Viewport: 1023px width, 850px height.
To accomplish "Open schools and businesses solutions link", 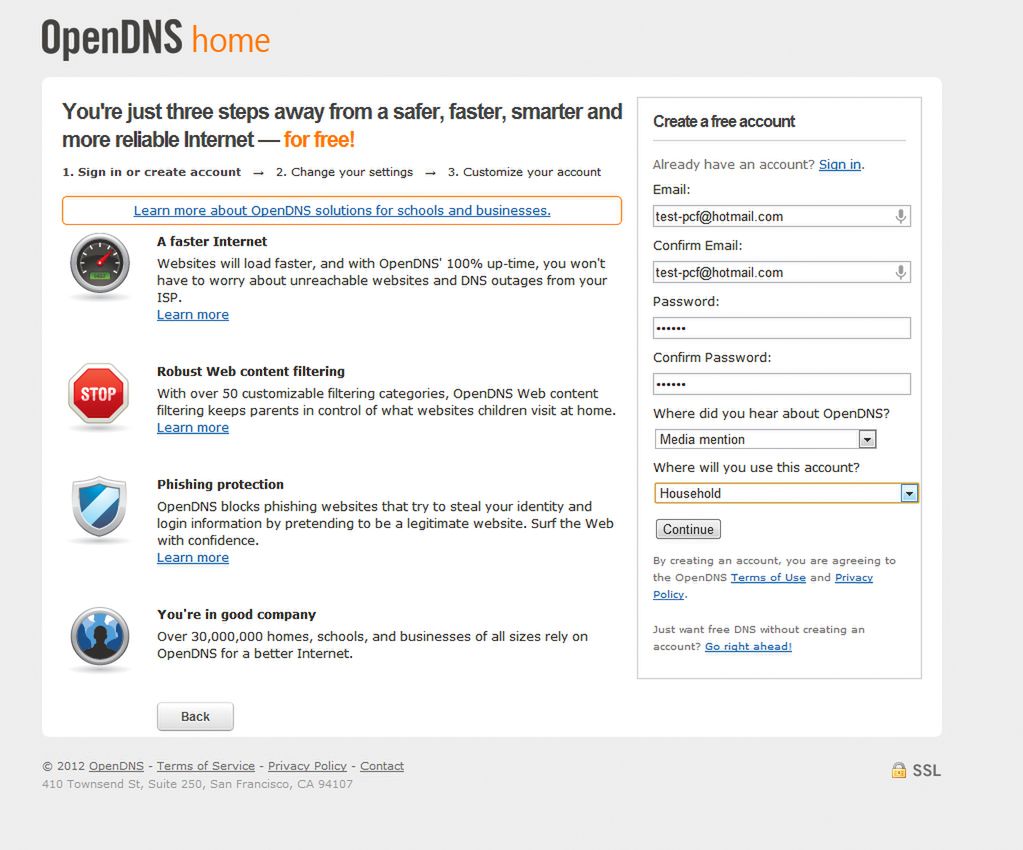I will click(342, 210).
